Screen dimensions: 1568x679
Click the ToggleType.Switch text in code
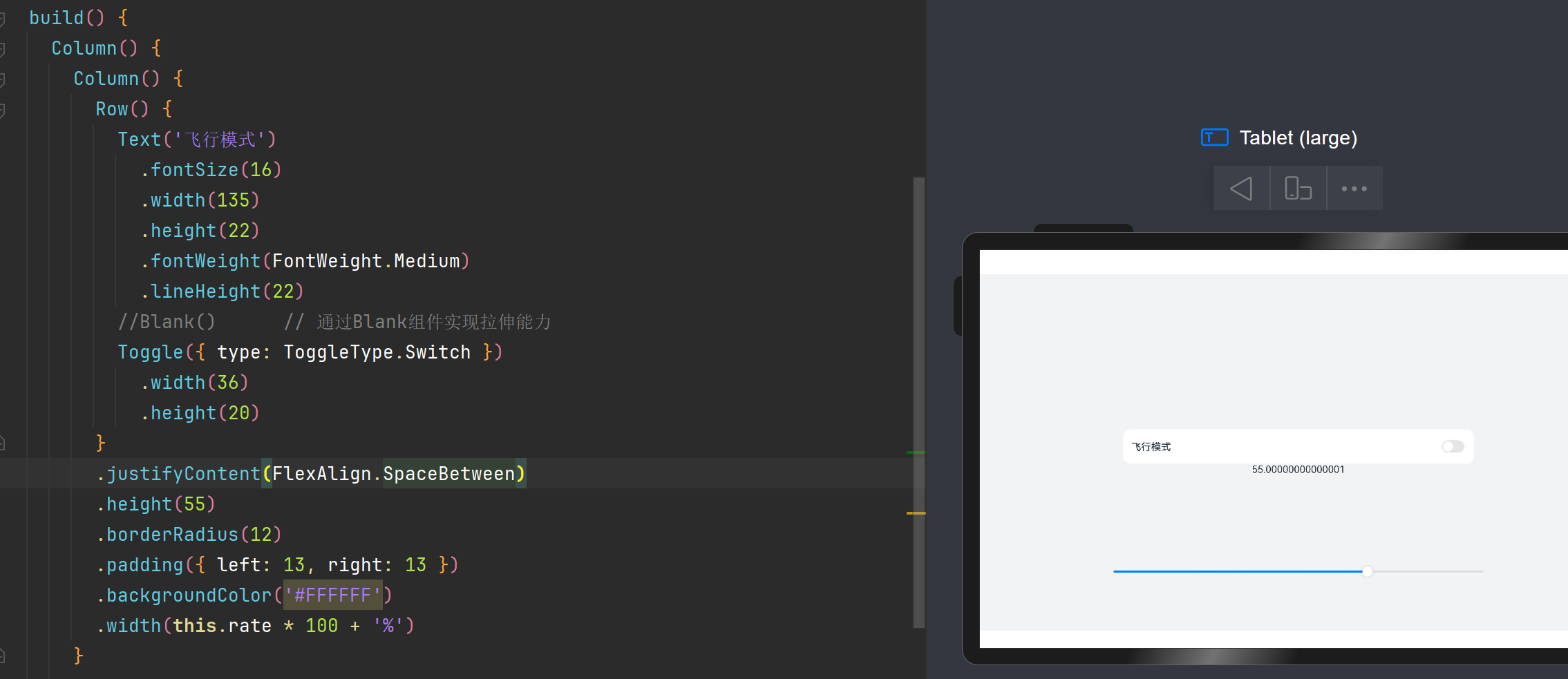377,352
